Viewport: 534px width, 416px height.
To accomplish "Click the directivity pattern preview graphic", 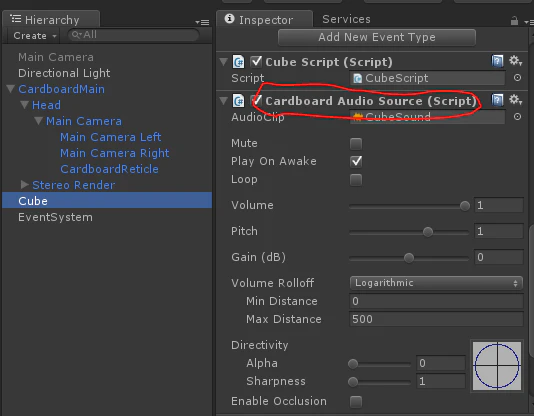I will [497, 366].
